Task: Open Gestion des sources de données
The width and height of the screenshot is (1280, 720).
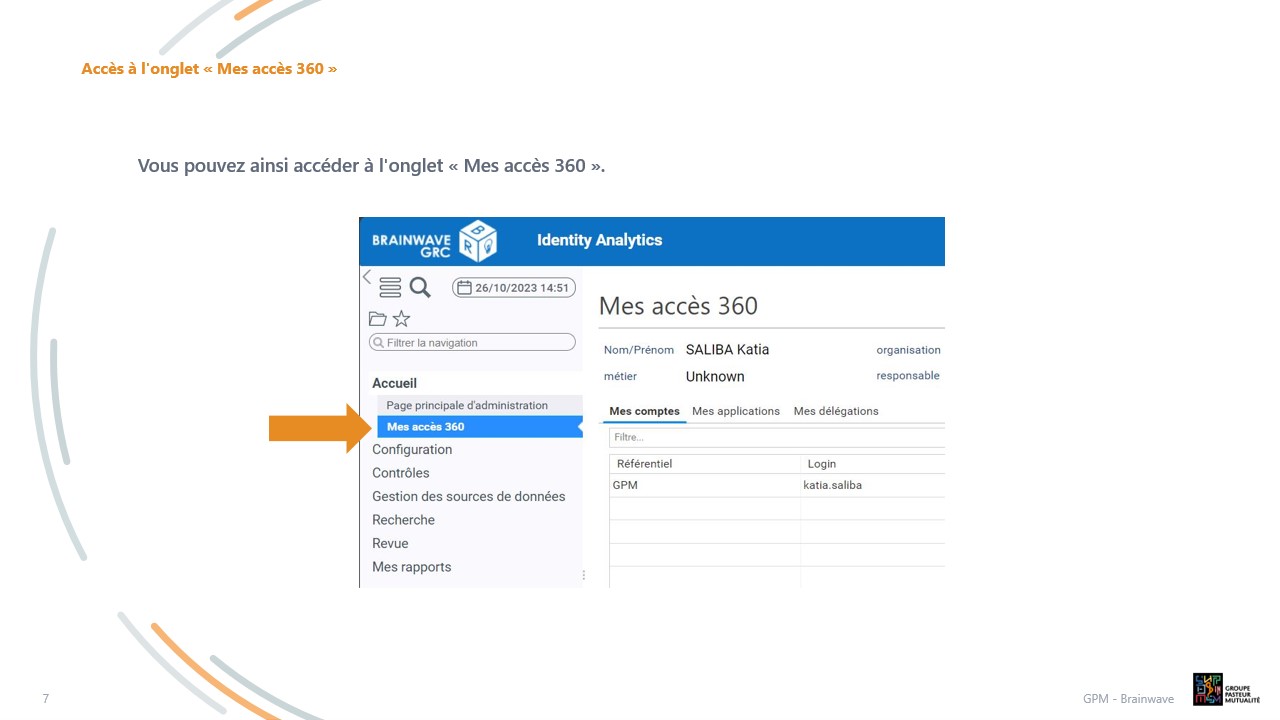Action: point(469,497)
